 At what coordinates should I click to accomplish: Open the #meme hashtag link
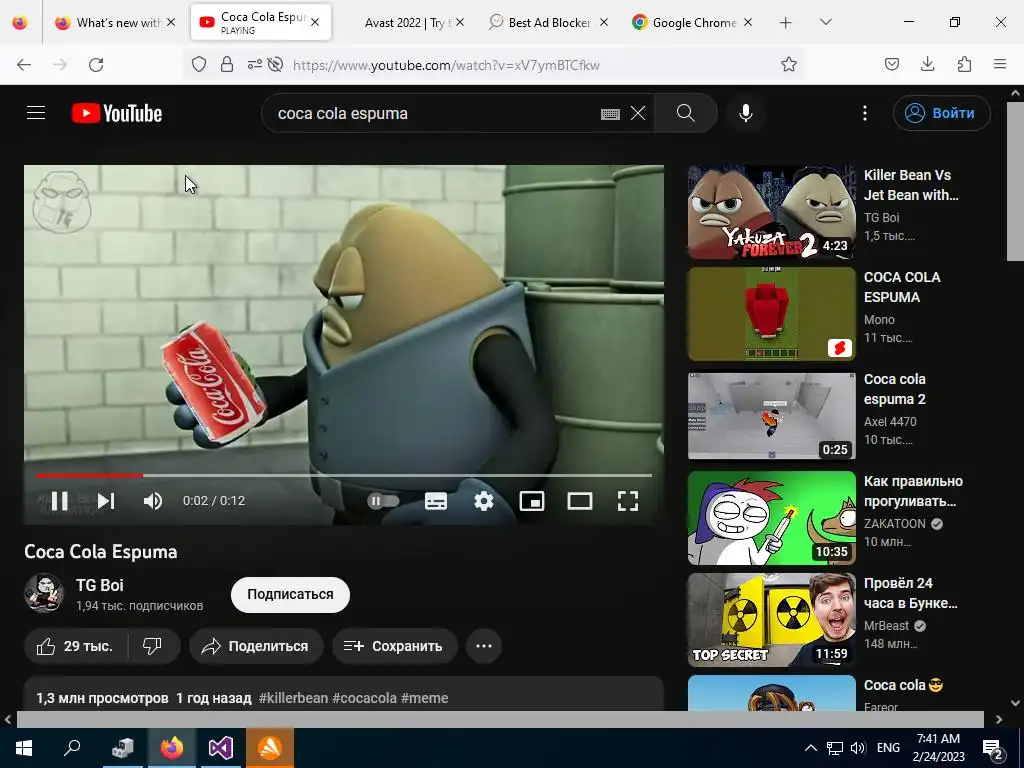coord(424,698)
